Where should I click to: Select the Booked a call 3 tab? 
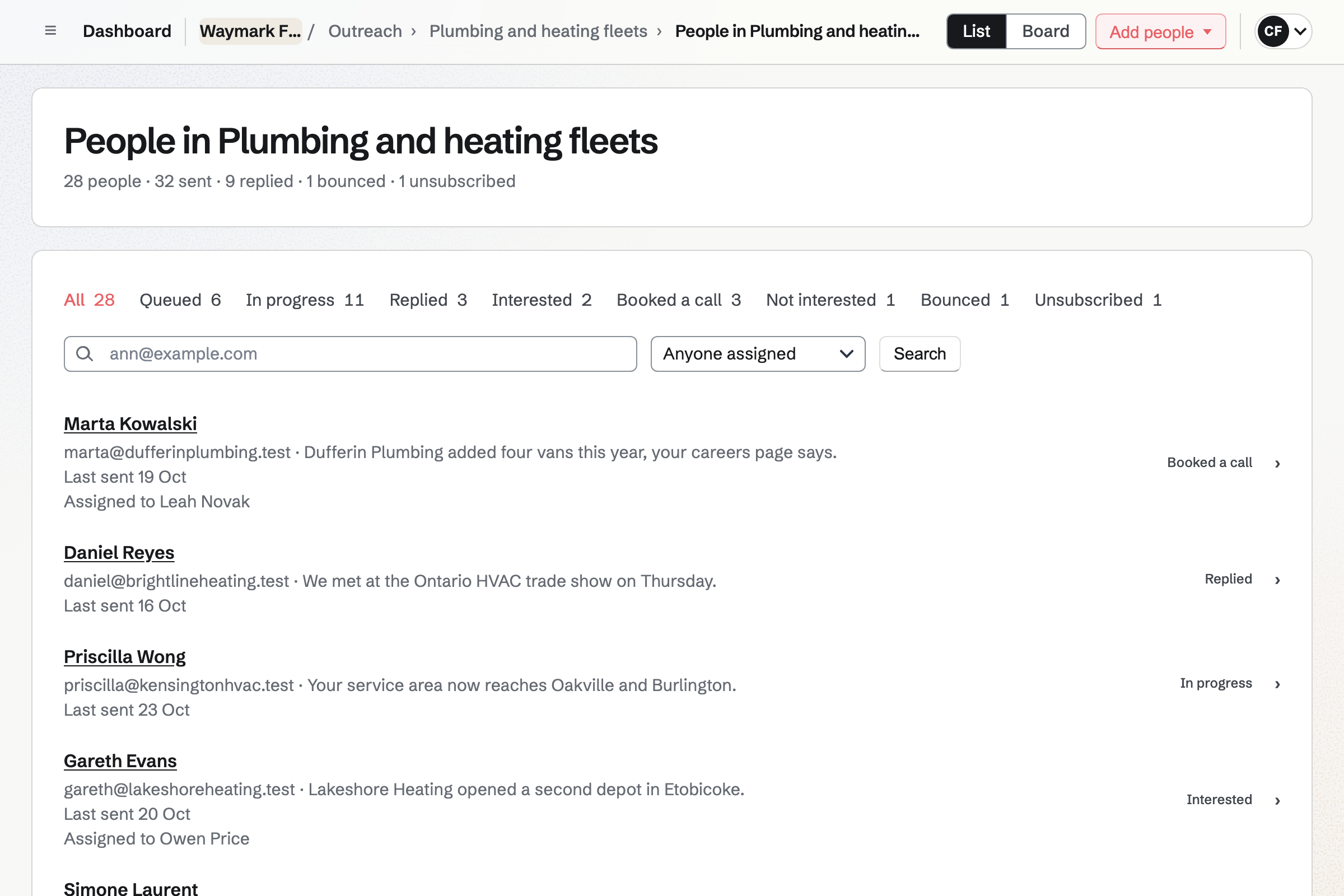[x=679, y=300]
